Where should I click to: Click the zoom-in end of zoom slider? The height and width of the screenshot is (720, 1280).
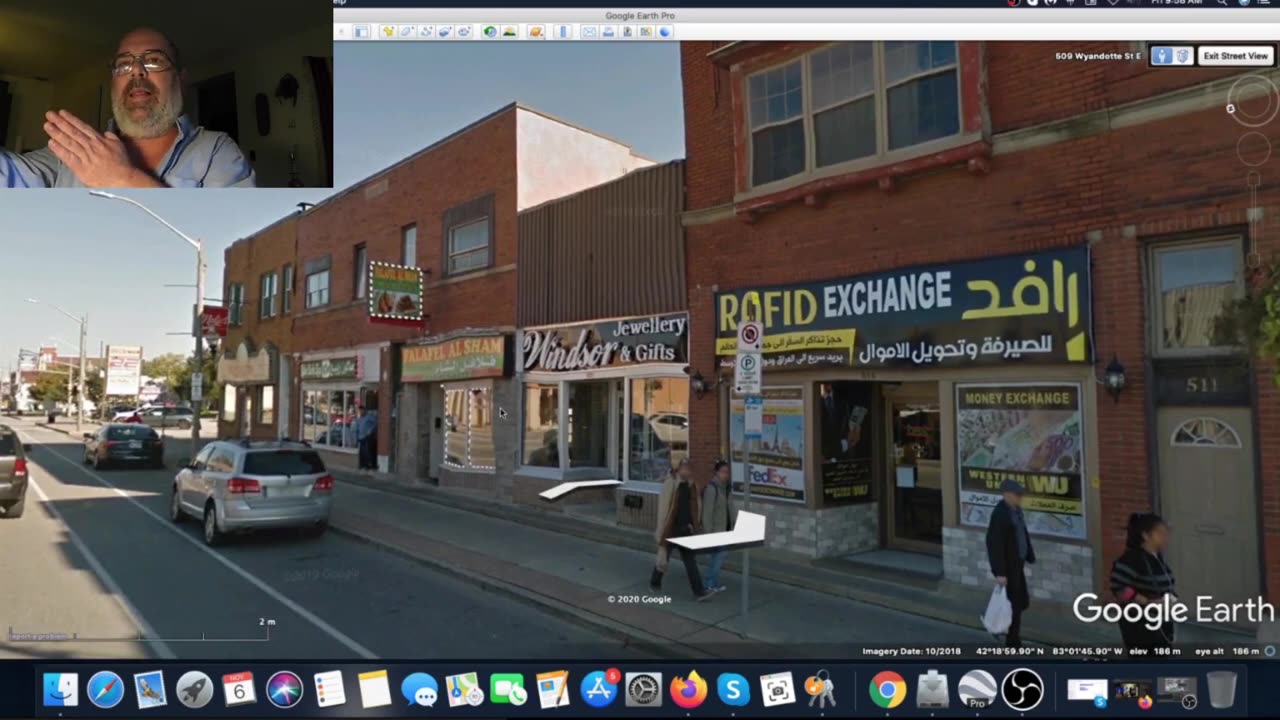(1254, 179)
